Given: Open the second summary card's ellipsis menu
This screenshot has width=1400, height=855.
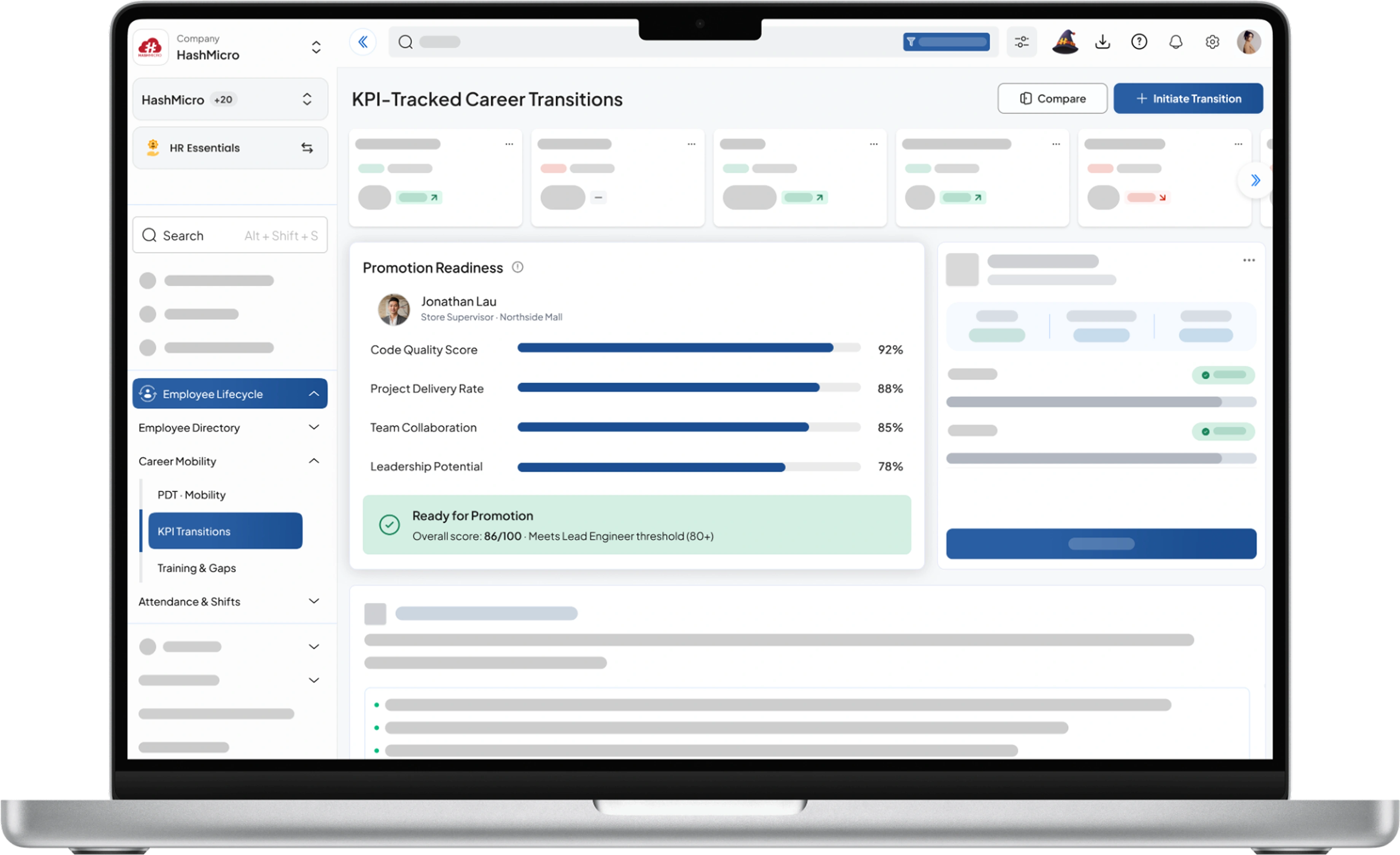Looking at the screenshot, I should 692,144.
